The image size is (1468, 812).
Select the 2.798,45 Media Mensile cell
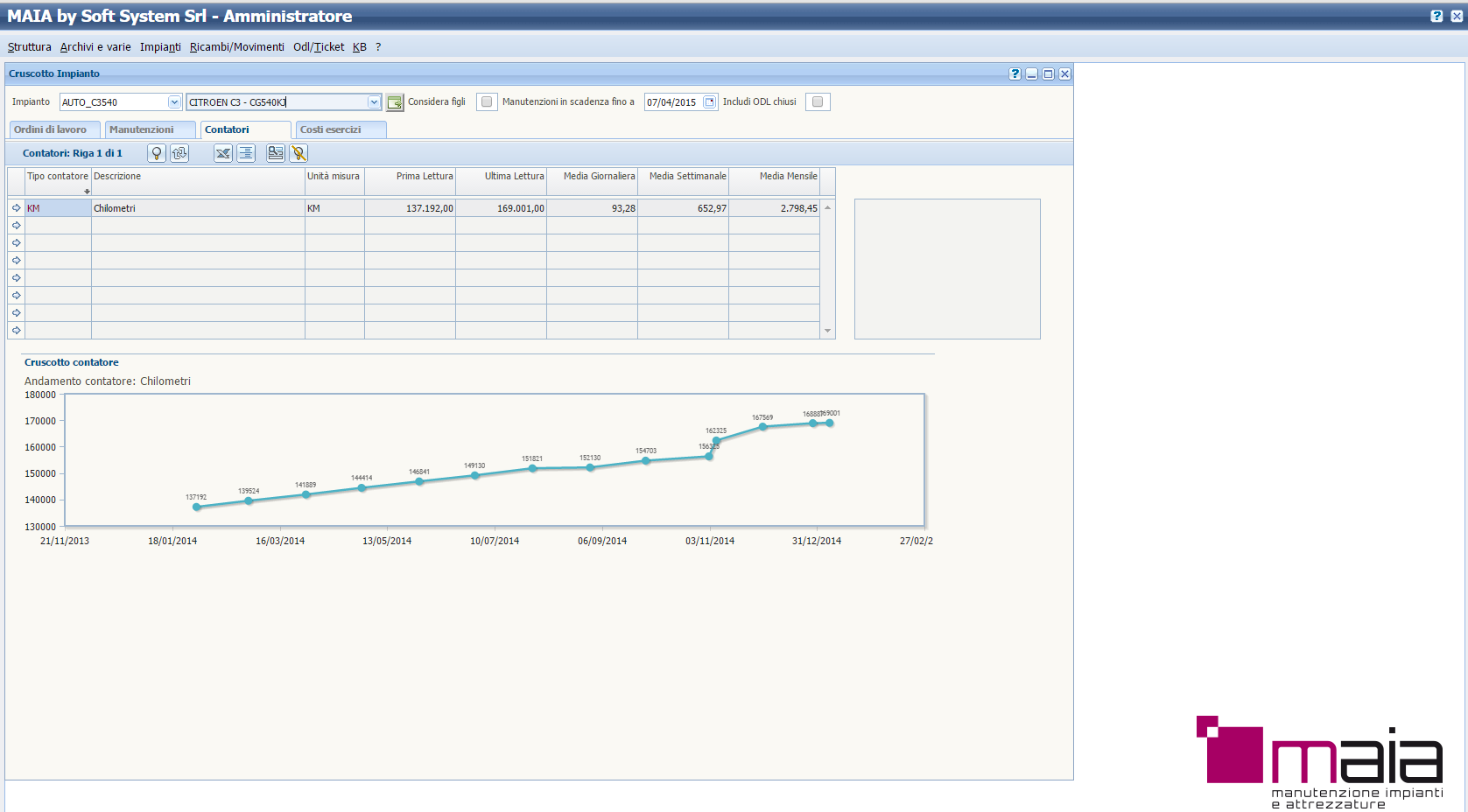coord(774,208)
